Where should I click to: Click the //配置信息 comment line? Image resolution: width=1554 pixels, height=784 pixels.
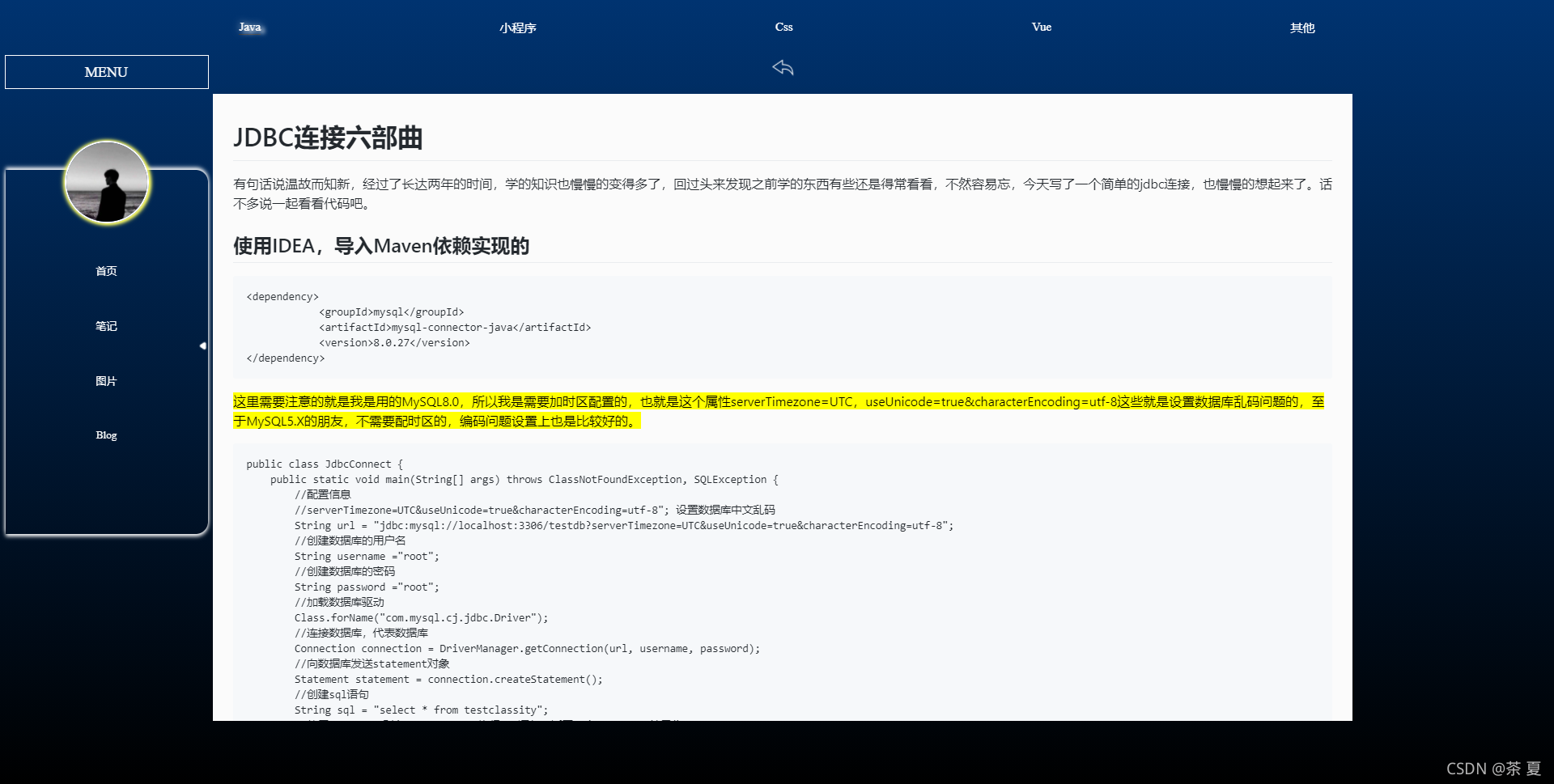(323, 495)
